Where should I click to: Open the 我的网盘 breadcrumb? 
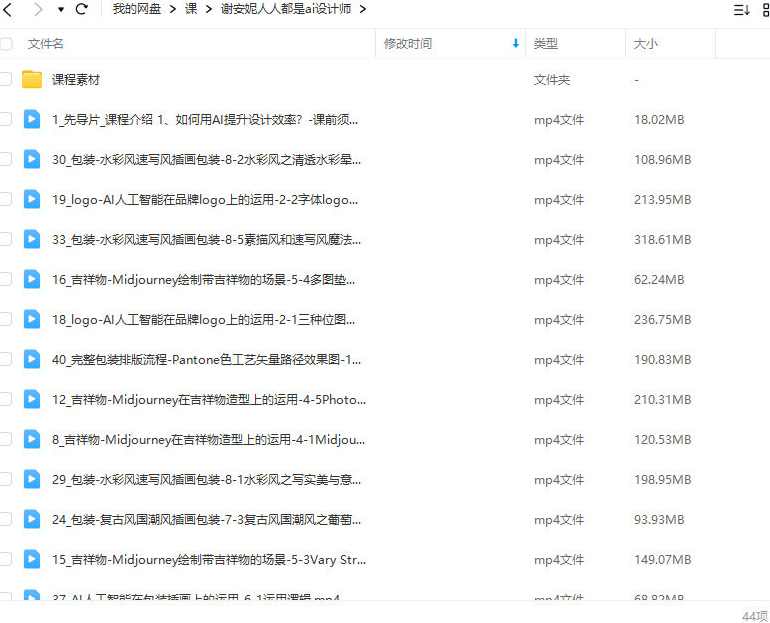pyautogui.click(x=137, y=9)
